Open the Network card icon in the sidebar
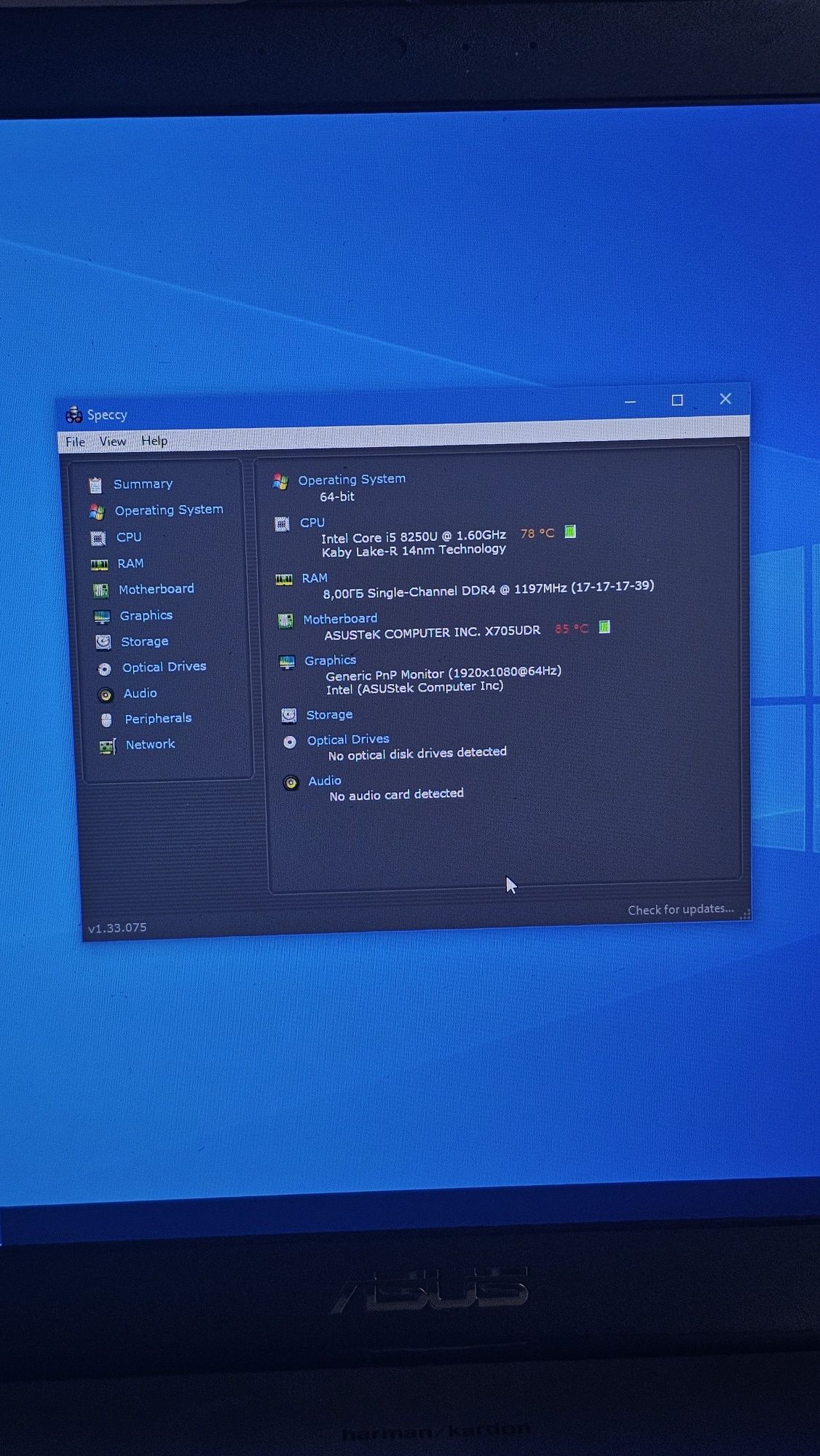Image resolution: width=820 pixels, height=1456 pixels. pos(108,746)
